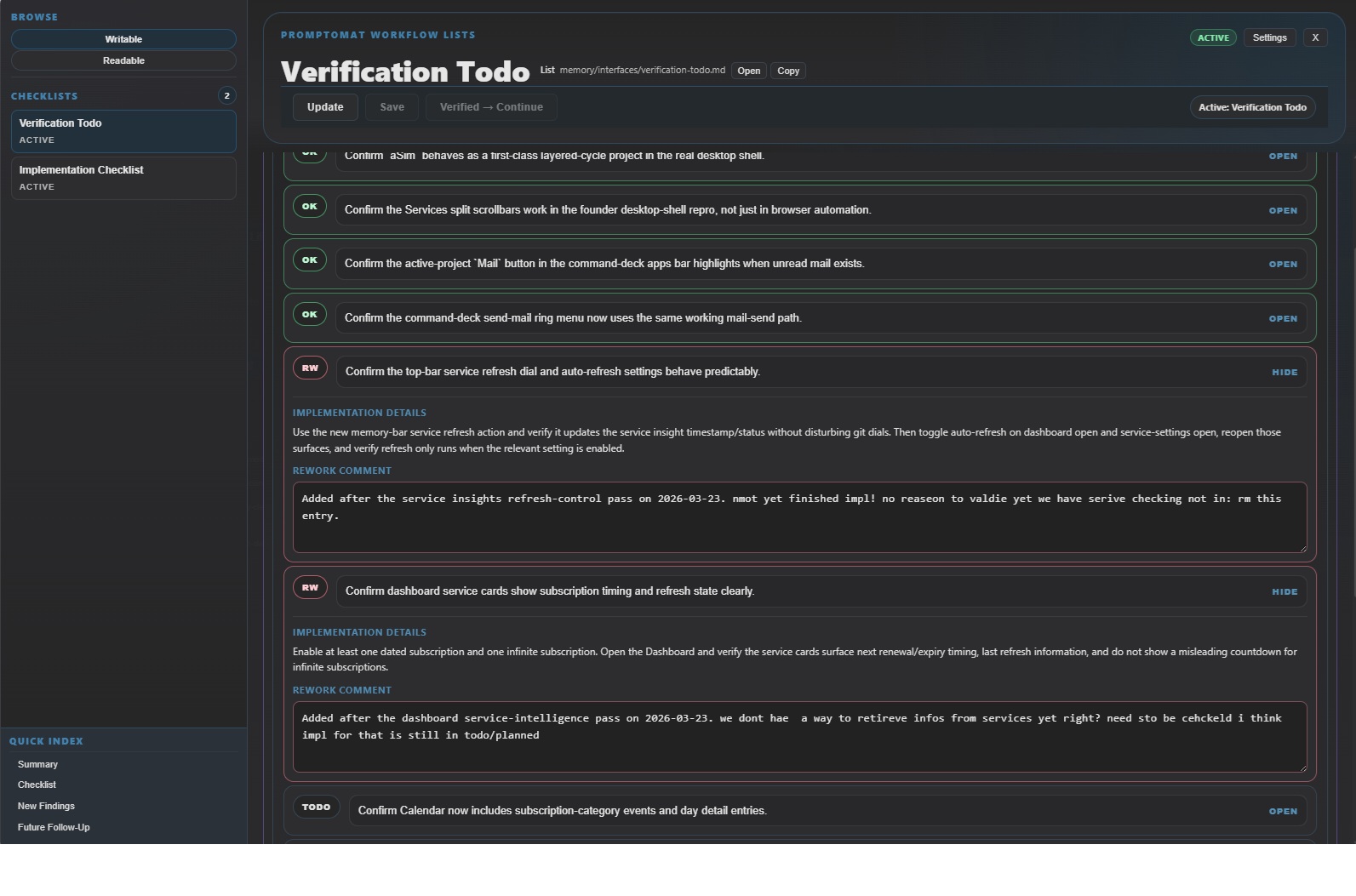Expand the aSim layered-cycle project item via OPEN

pos(1283,157)
